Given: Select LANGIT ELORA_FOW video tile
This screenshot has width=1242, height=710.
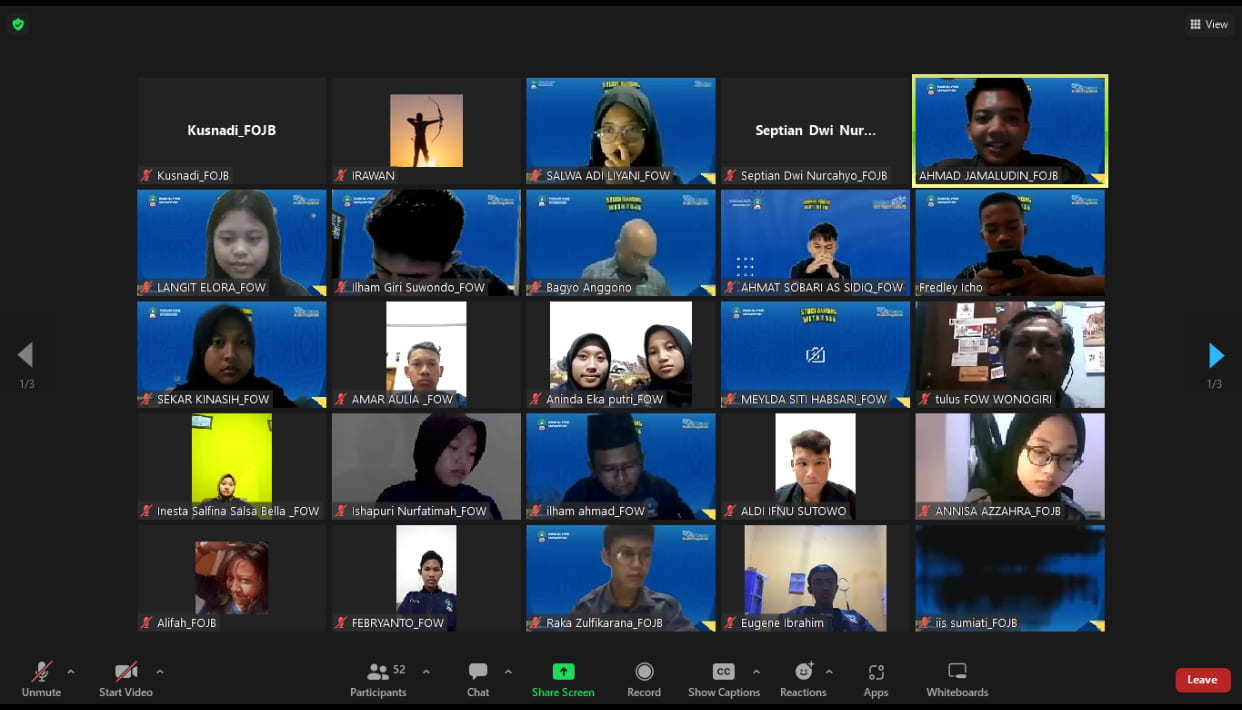Looking at the screenshot, I should coord(232,243).
